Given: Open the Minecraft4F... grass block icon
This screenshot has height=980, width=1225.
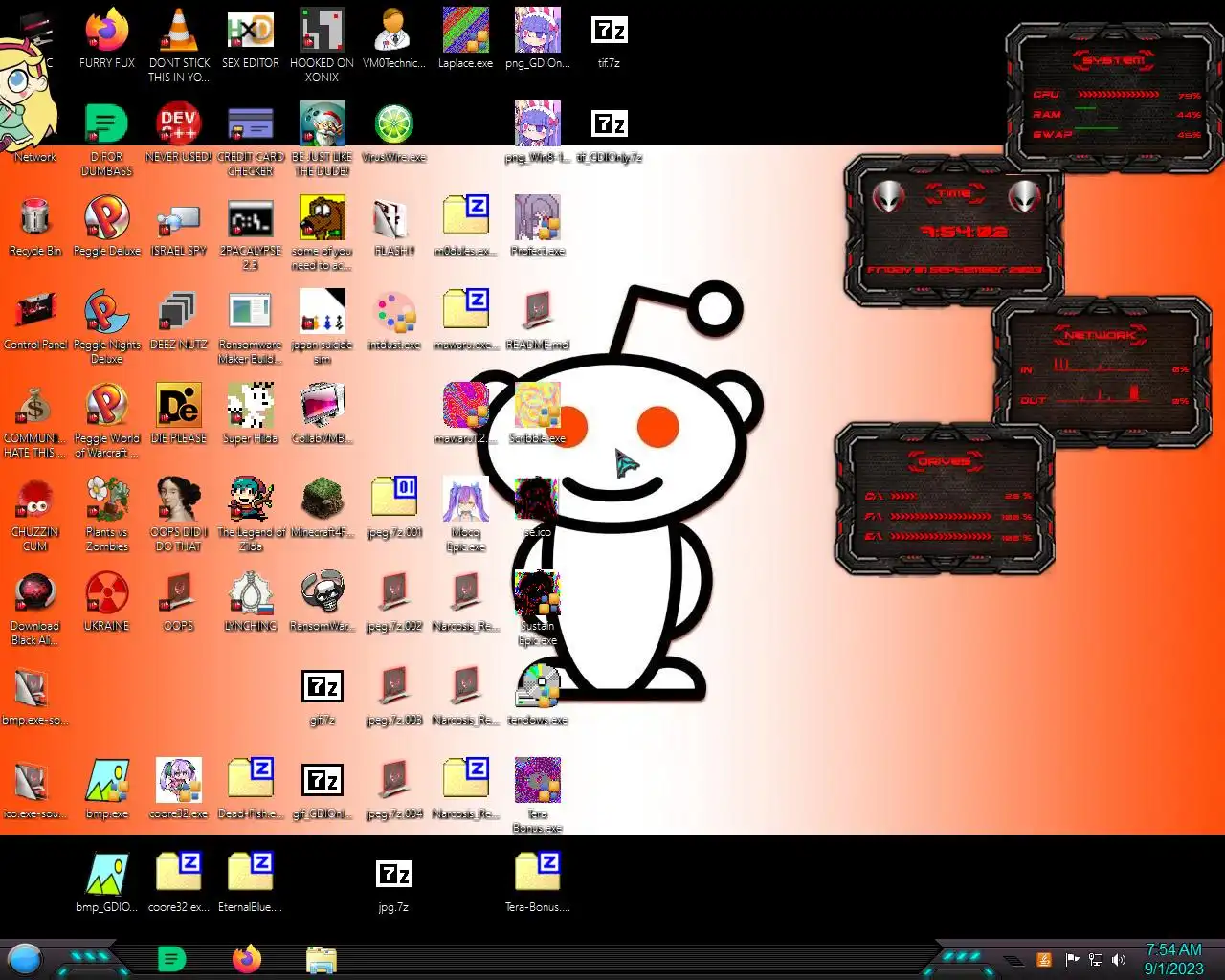Looking at the screenshot, I should pos(323,506).
